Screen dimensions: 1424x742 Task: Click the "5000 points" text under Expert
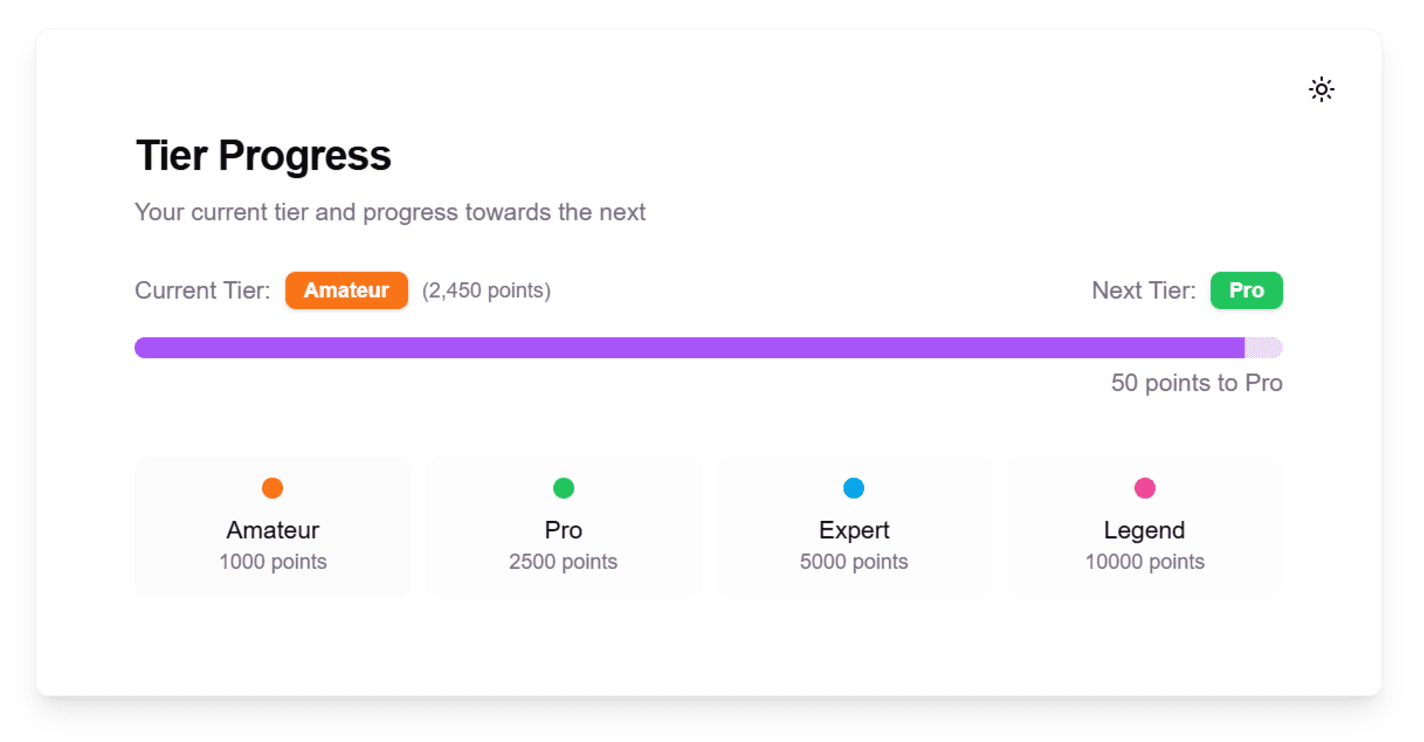pos(854,562)
